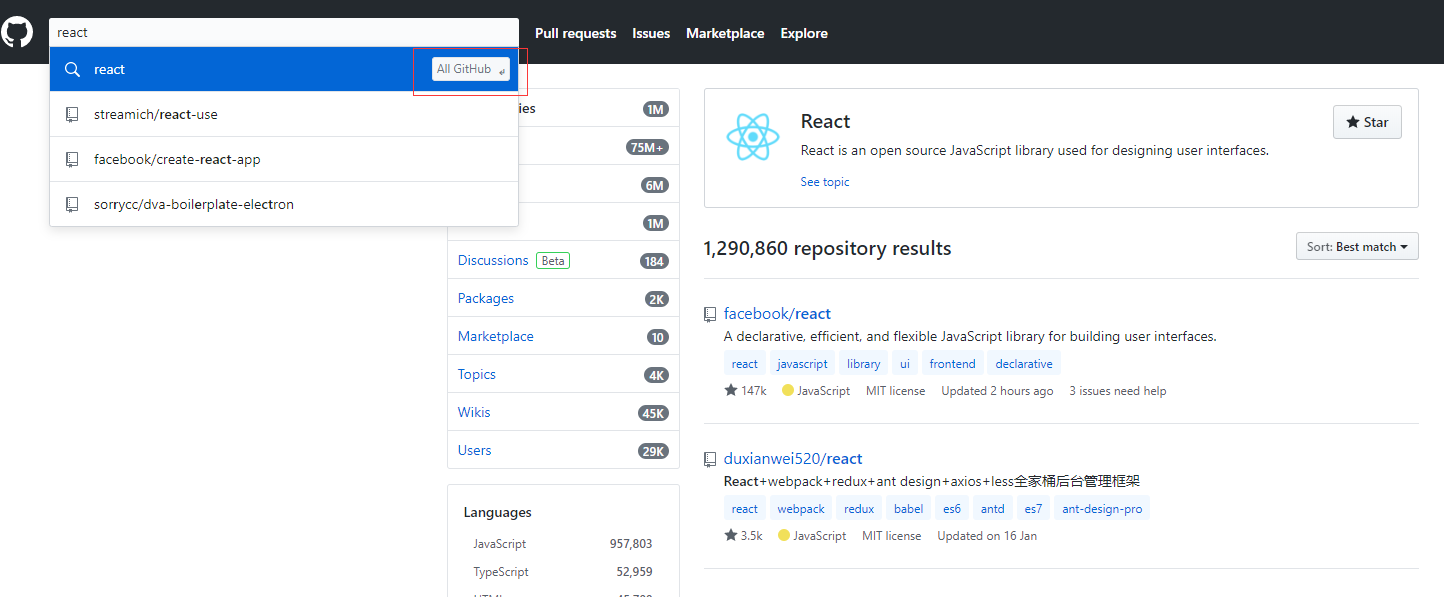Viewport: 1444px width, 597px height.
Task: Filter by TypeScript language
Action: [501, 572]
